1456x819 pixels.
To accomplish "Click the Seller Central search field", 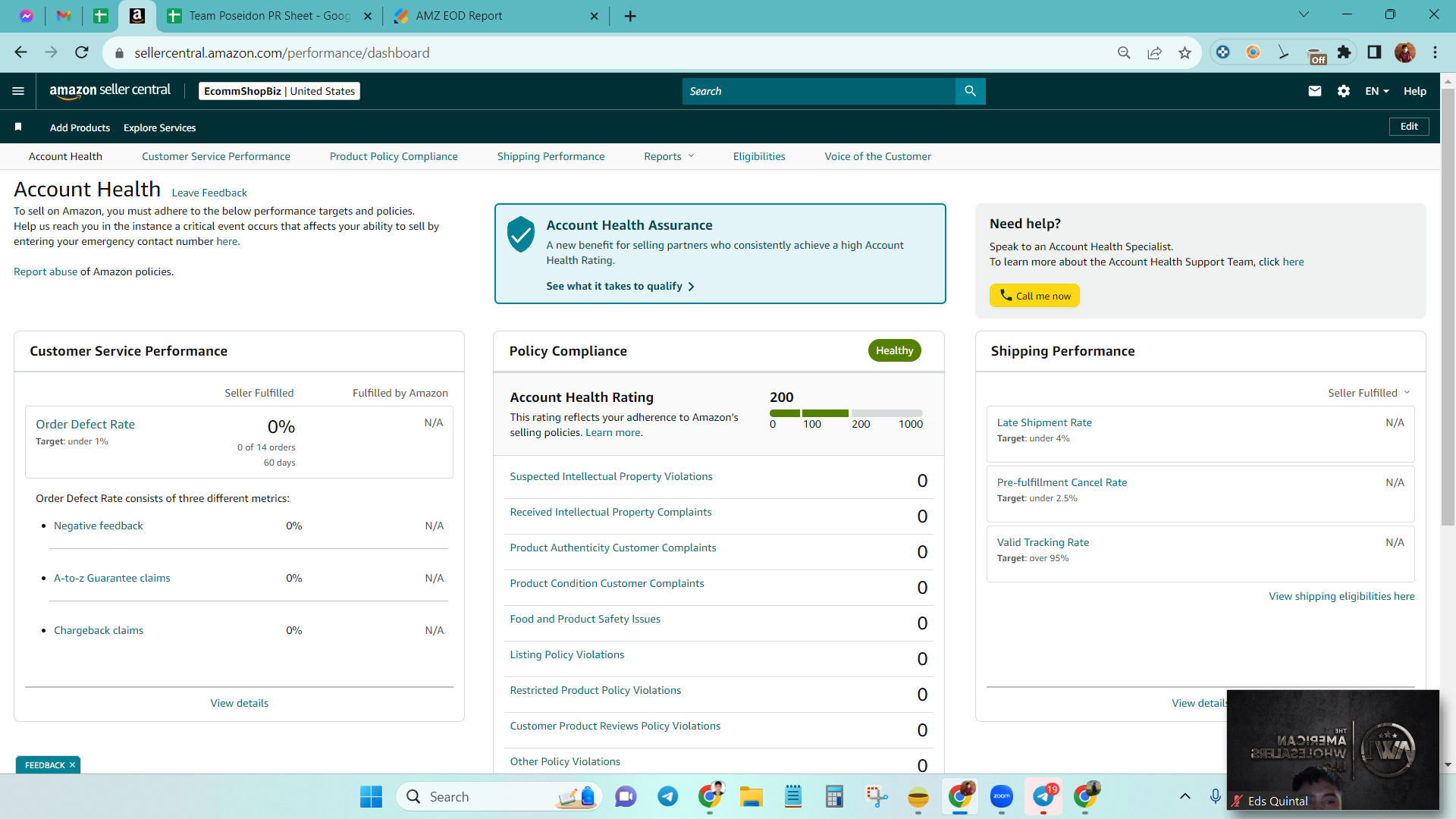I will [x=819, y=91].
